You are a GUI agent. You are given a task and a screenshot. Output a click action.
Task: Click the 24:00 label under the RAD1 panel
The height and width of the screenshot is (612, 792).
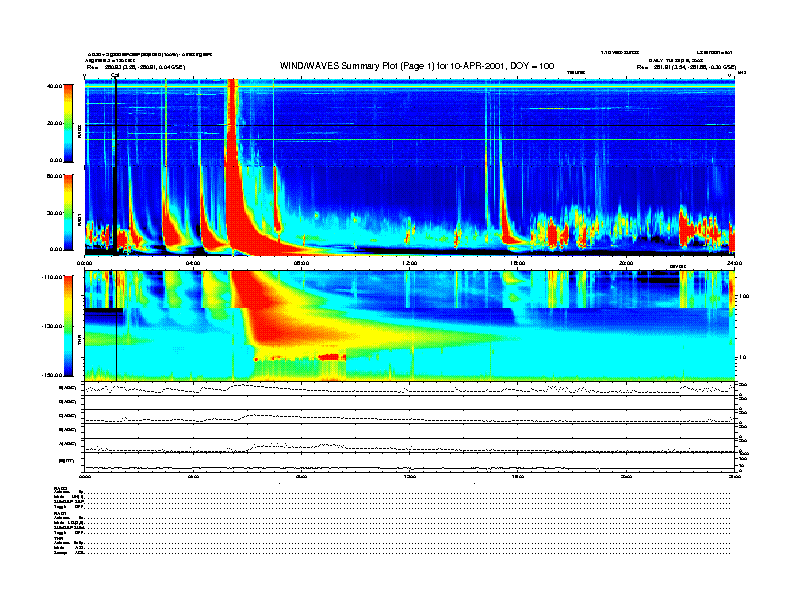pos(734,263)
